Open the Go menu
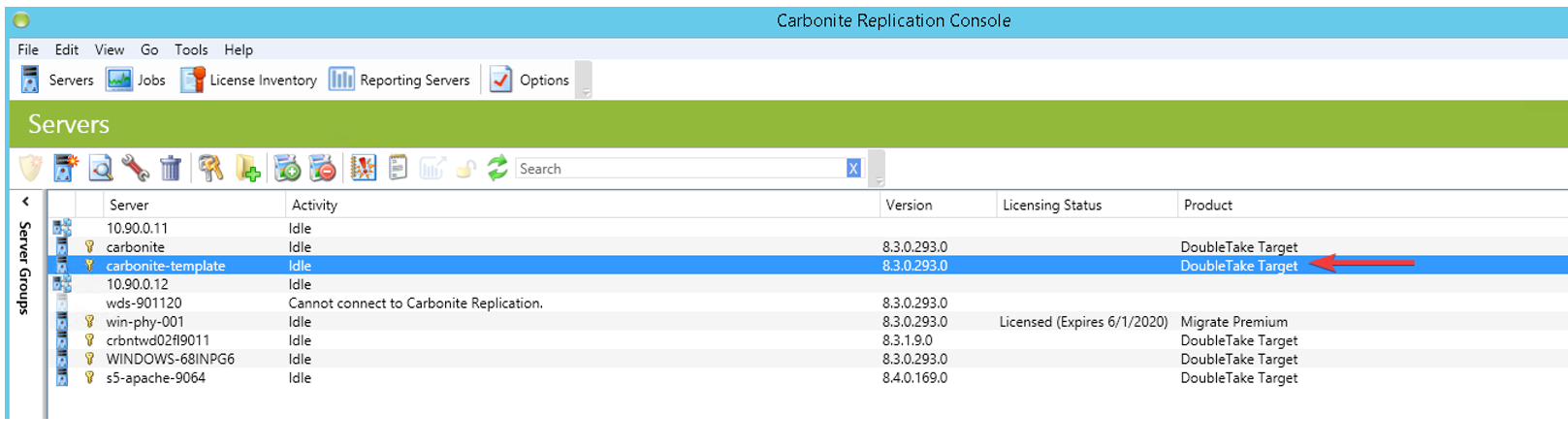This screenshot has height=447, width=1568. click(149, 49)
